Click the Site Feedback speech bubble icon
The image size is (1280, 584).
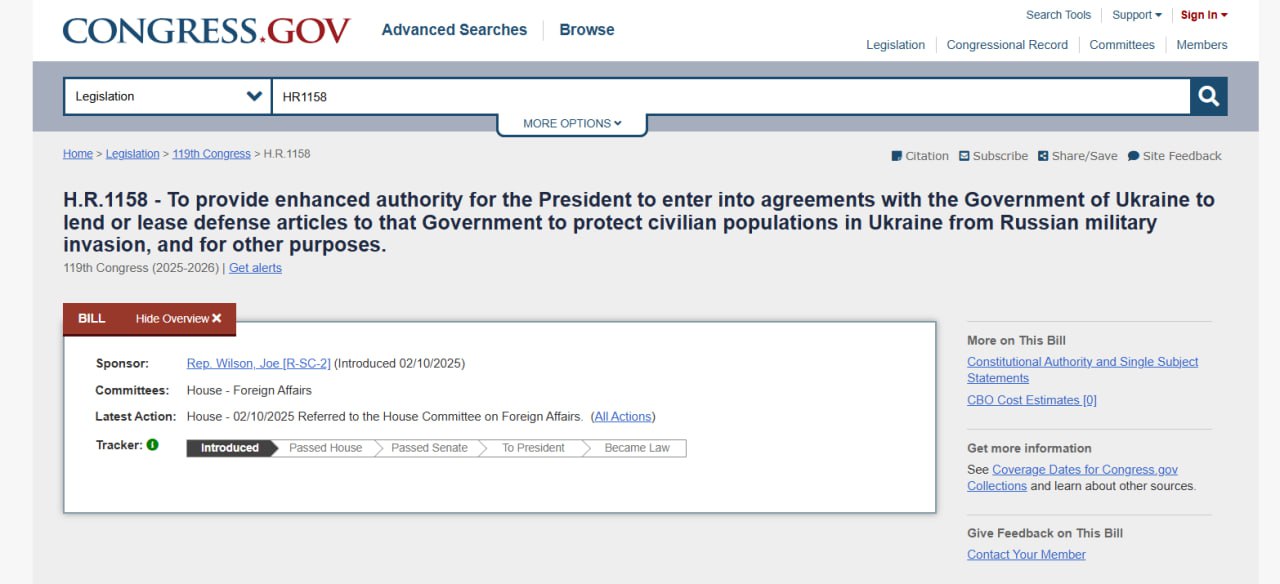tap(1133, 156)
